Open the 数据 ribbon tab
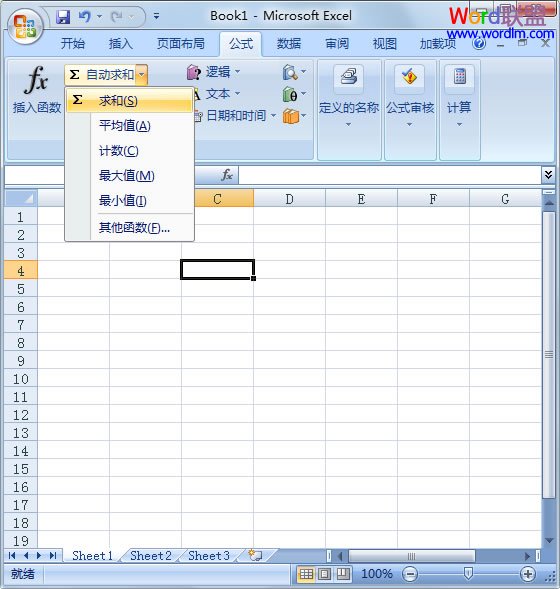 coord(289,44)
